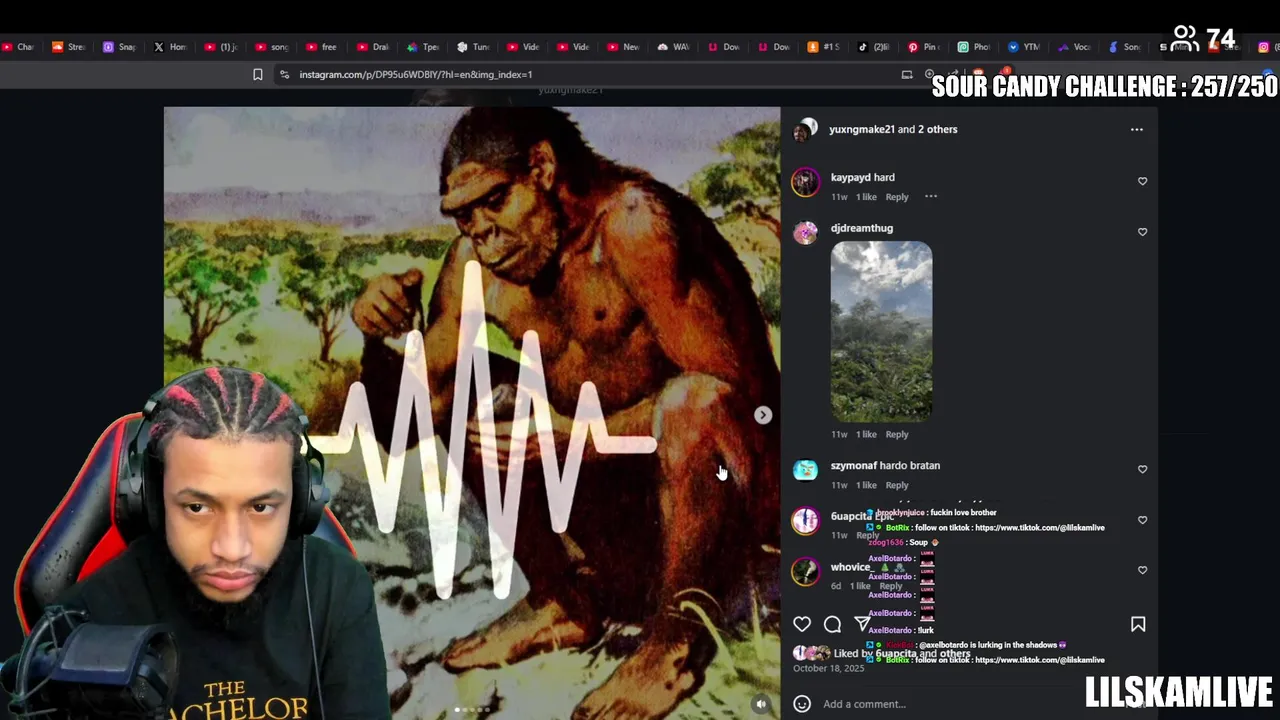Like 6uapcita's comment

[1142, 520]
